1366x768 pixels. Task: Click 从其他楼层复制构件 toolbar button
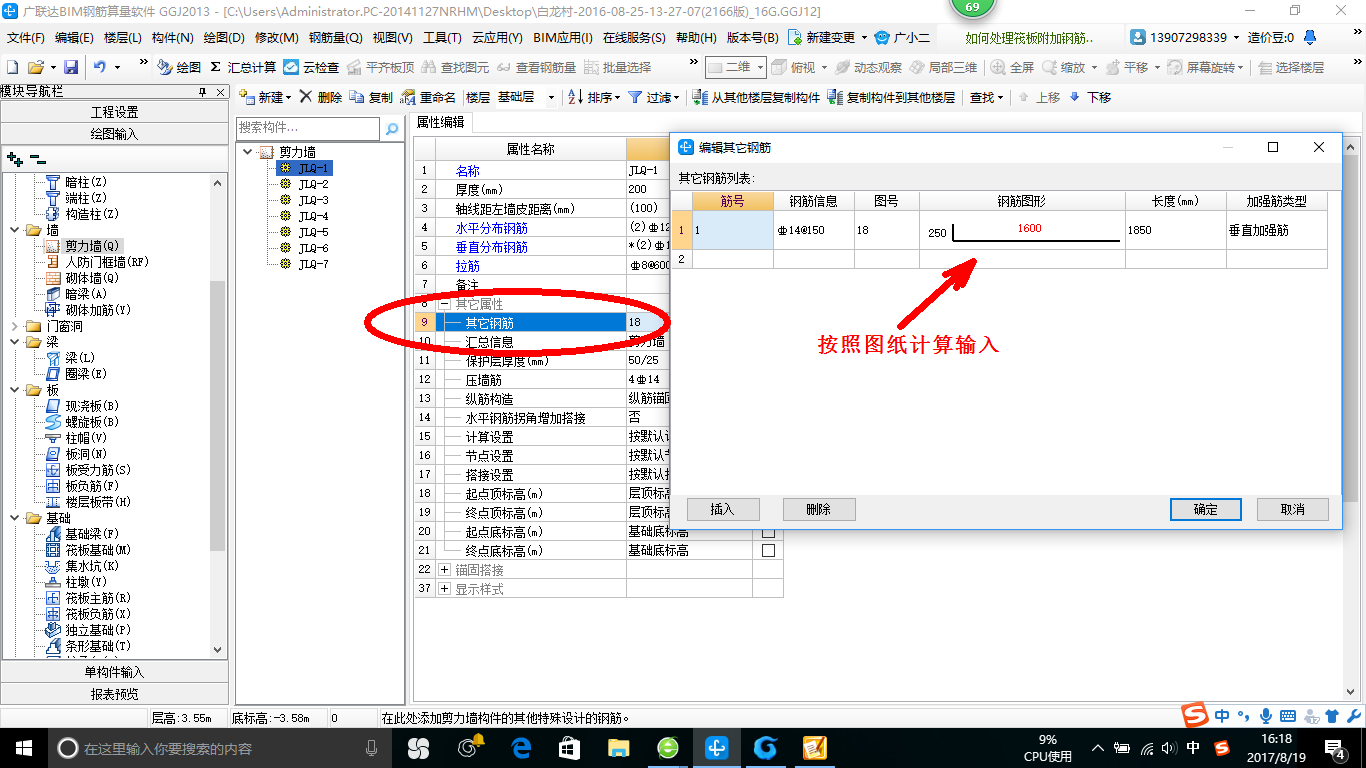coord(757,97)
